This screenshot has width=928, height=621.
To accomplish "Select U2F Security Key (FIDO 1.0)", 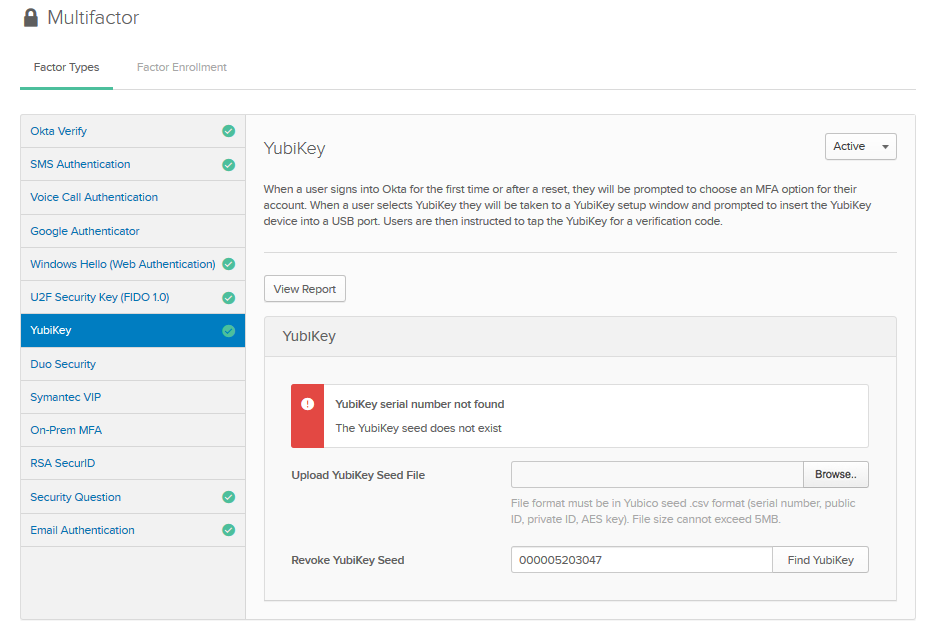I will point(133,297).
